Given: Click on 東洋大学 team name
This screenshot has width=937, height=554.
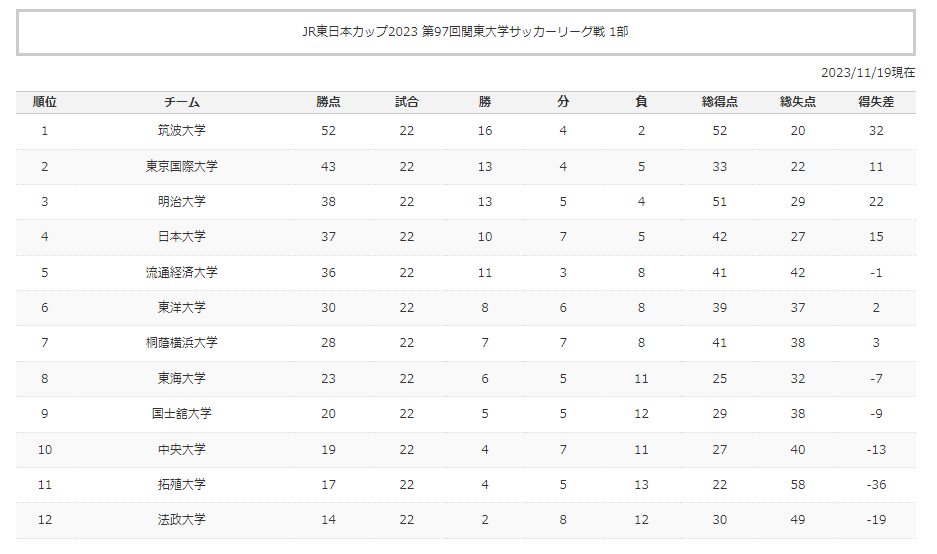Looking at the screenshot, I should (182, 307).
